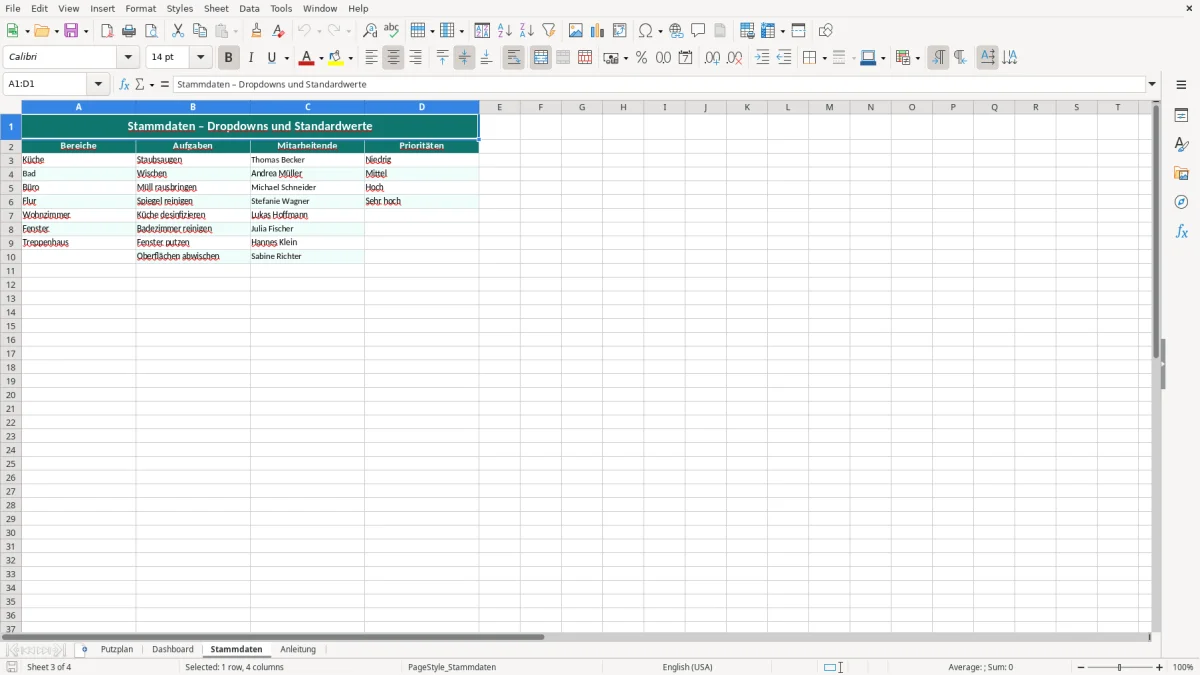Insert comment icon
This screenshot has height=675, width=1200.
pos(699,31)
